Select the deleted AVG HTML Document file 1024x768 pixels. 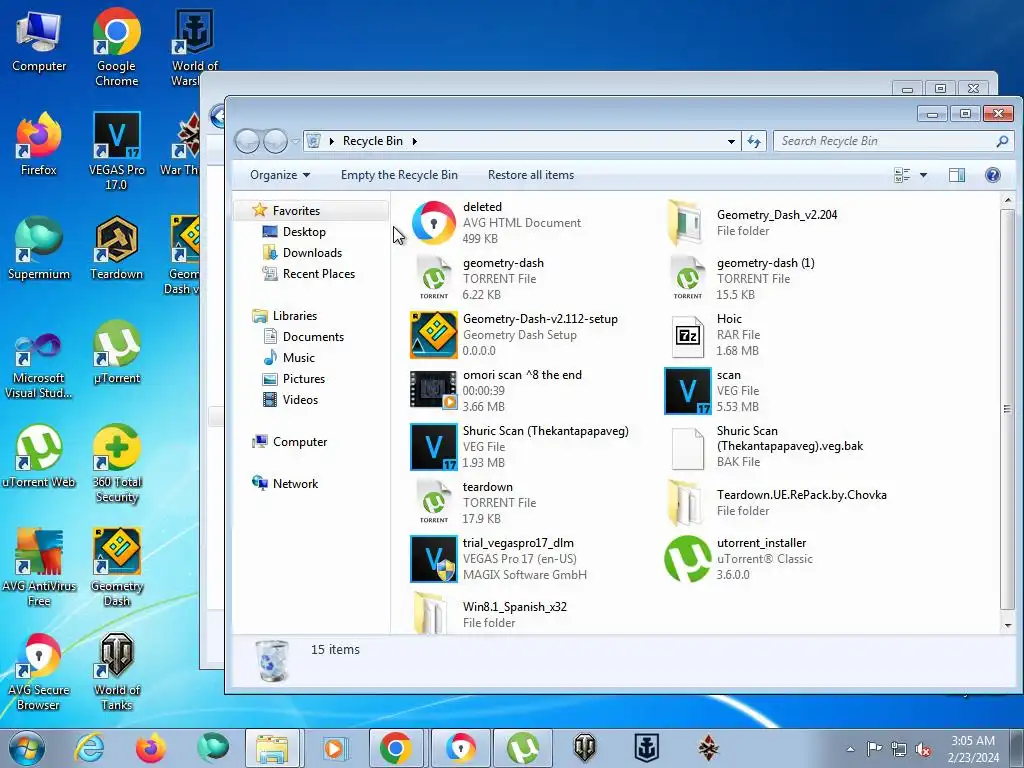coord(496,223)
